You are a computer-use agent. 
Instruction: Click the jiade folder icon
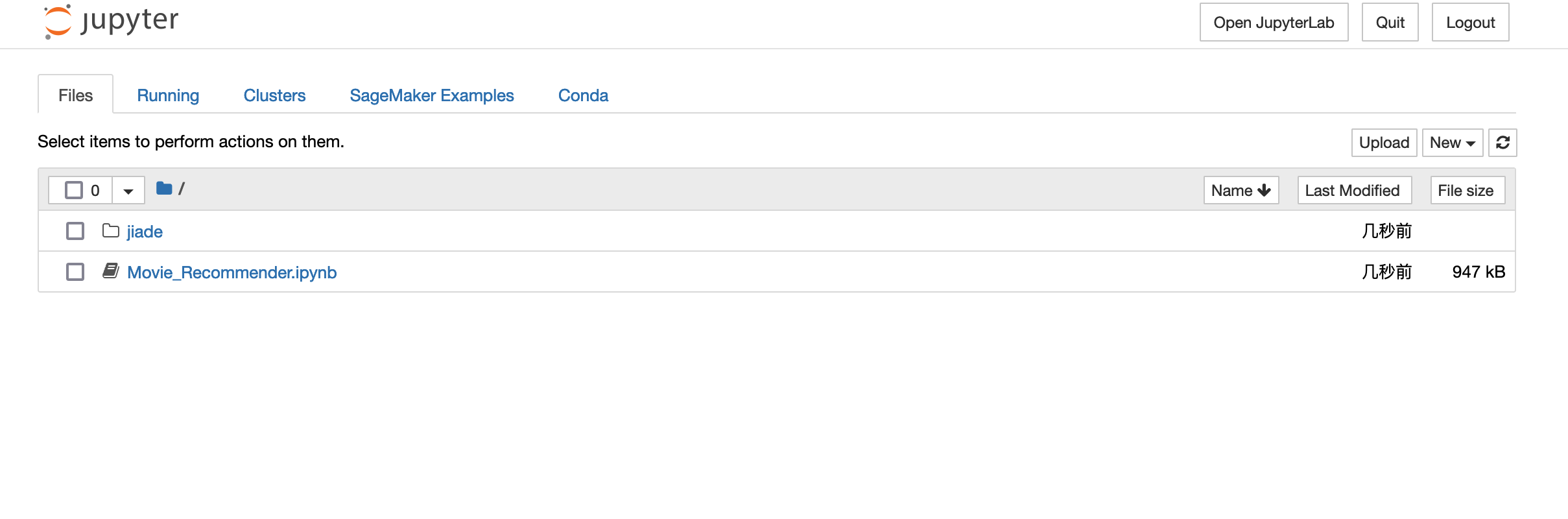[111, 231]
